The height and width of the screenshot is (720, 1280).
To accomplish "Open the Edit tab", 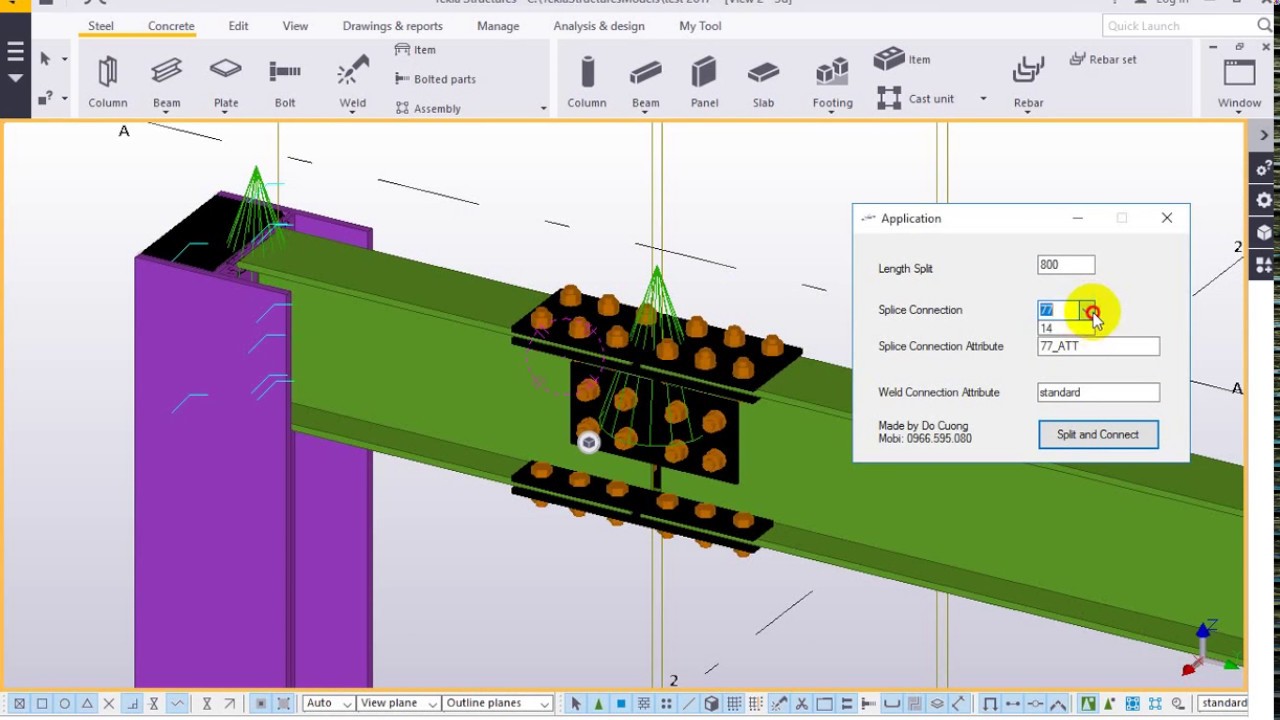I will tap(238, 26).
